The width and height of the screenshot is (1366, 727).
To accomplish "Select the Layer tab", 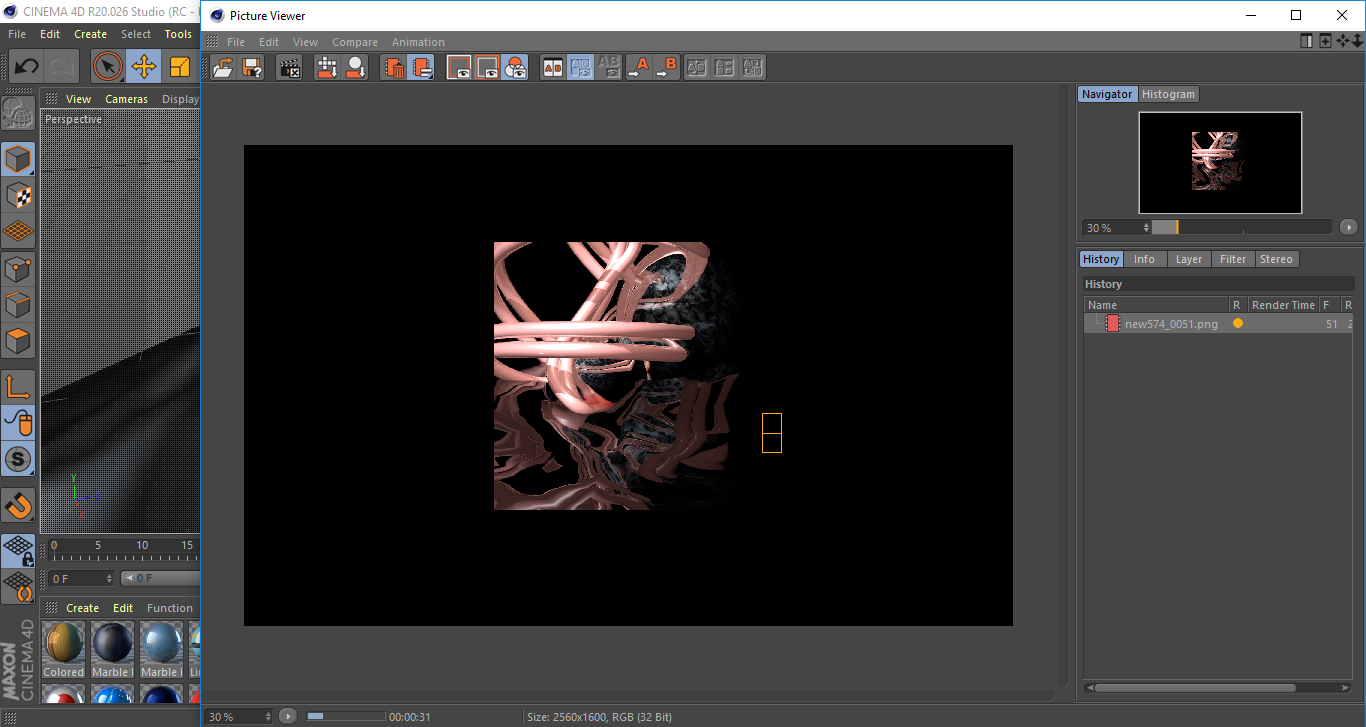I will click(x=1189, y=259).
